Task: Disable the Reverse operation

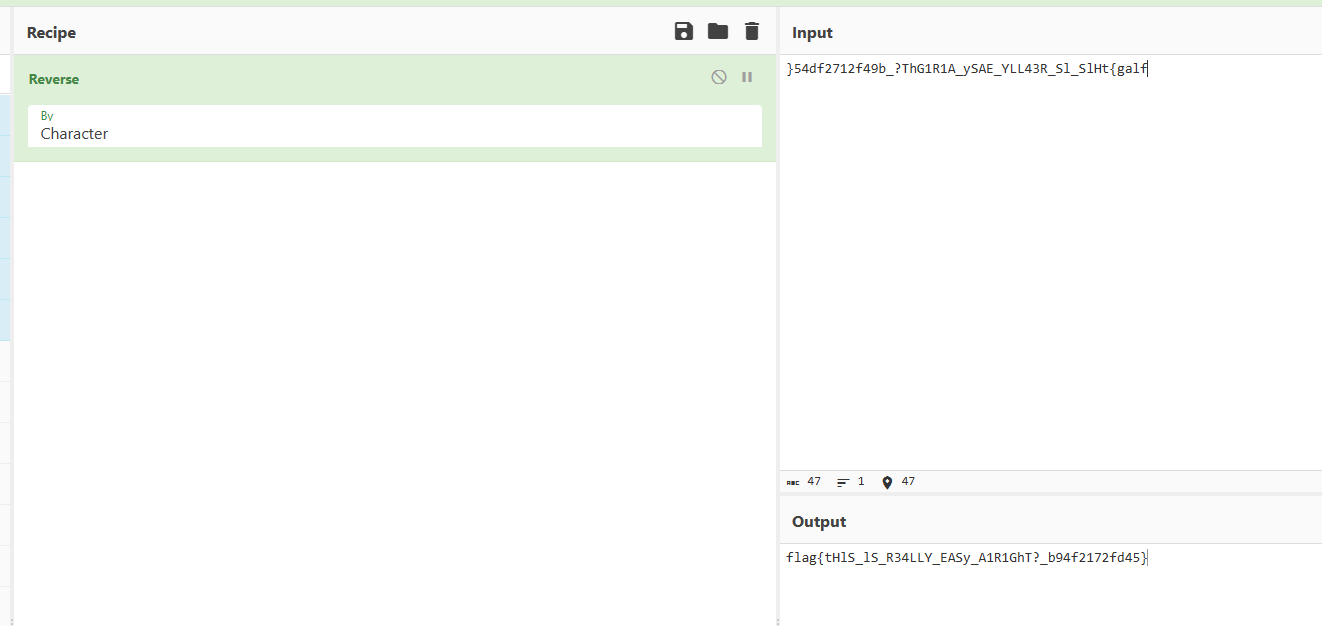Action: 719,77
